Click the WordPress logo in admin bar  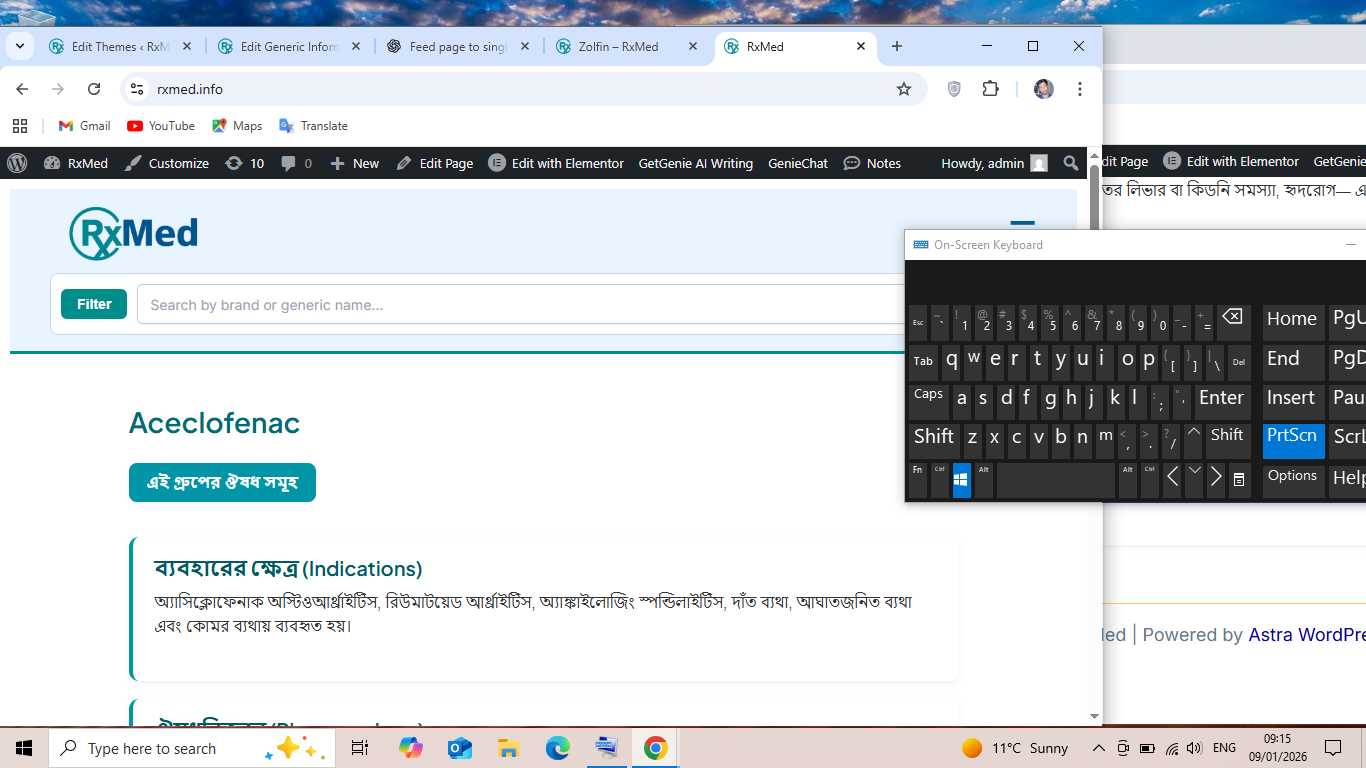click(17, 163)
